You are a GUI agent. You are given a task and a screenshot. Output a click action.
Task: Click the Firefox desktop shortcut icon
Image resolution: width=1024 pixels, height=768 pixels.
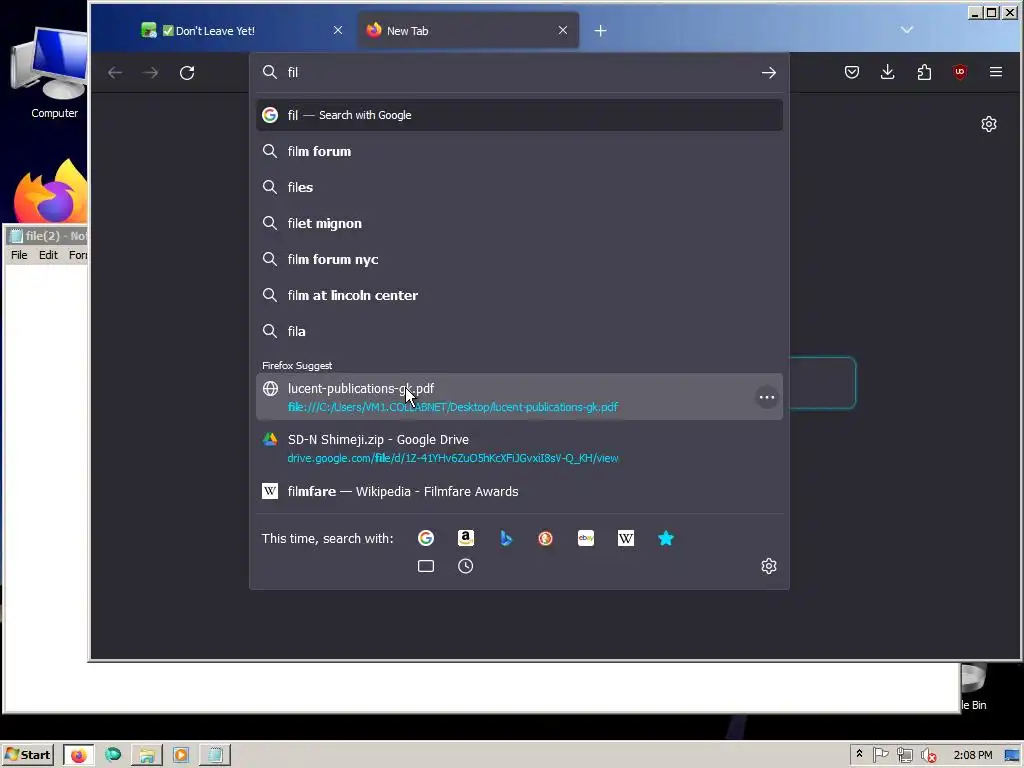(x=51, y=191)
